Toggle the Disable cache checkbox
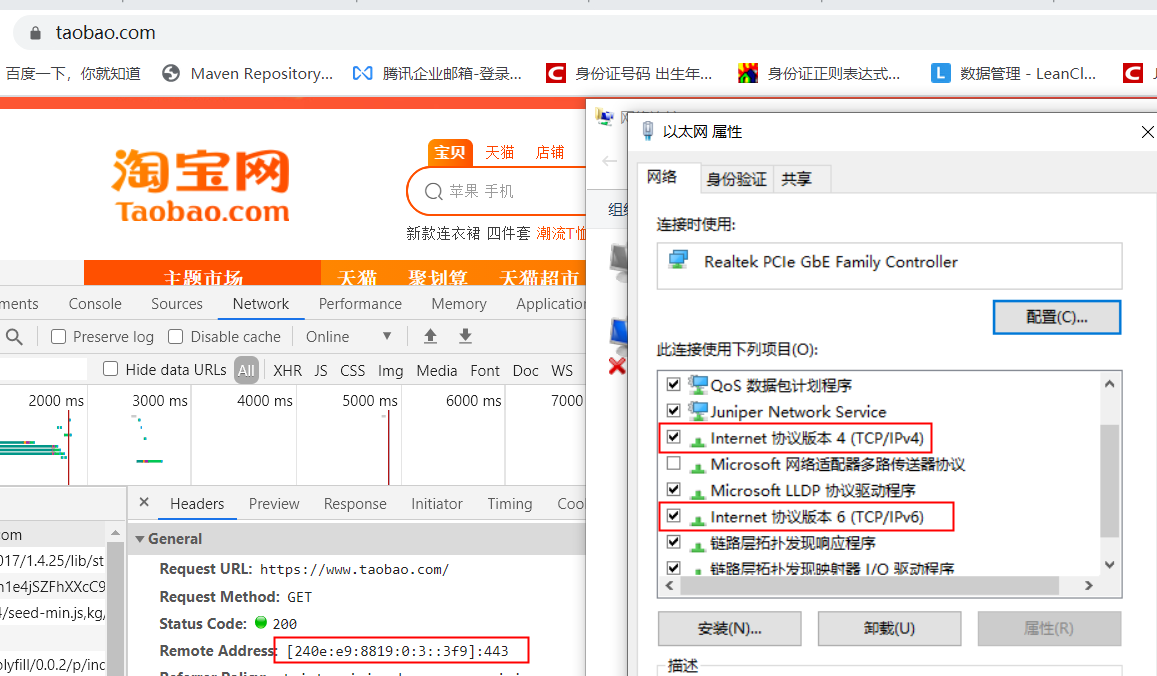 click(176, 337)
